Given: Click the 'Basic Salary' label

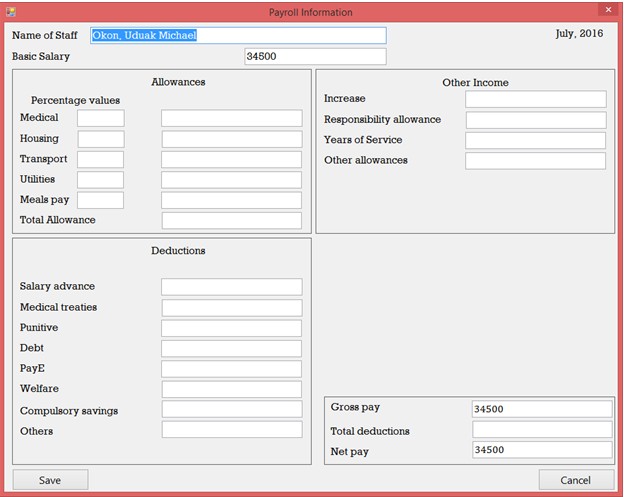Looking at the screenshot, I should [41, 57].
